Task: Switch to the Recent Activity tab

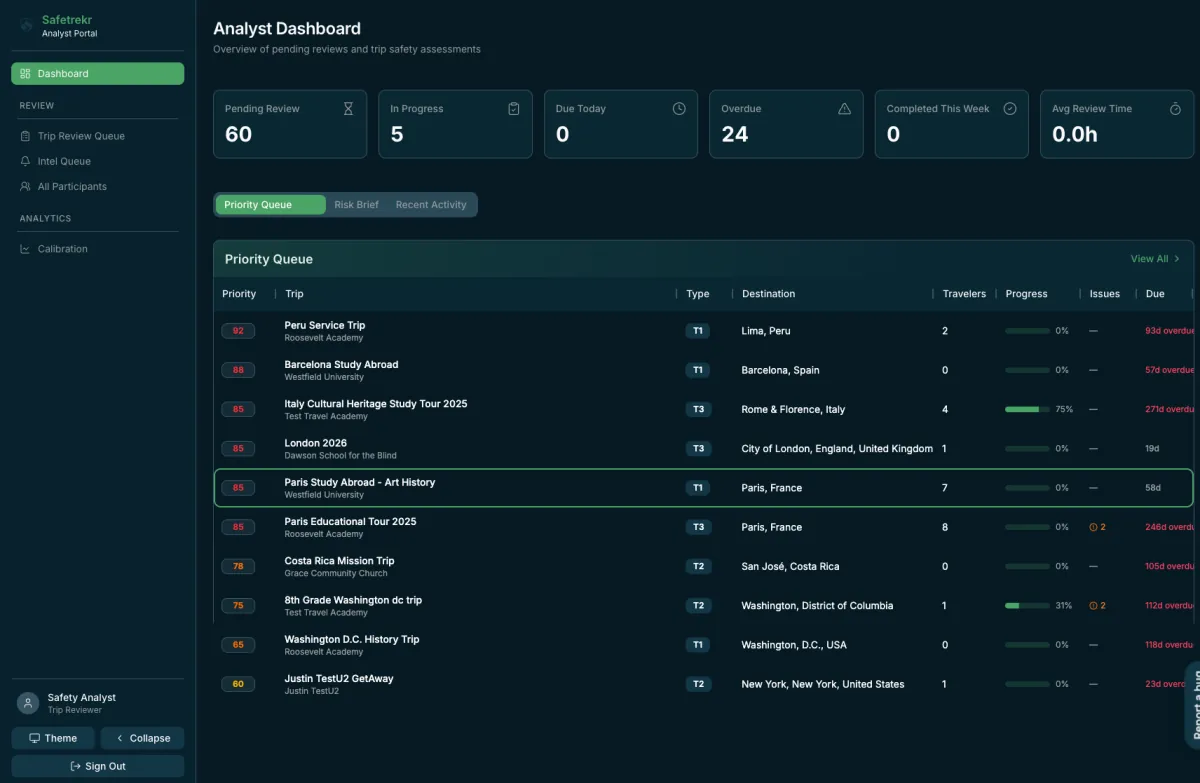Action: coord(431,205)
